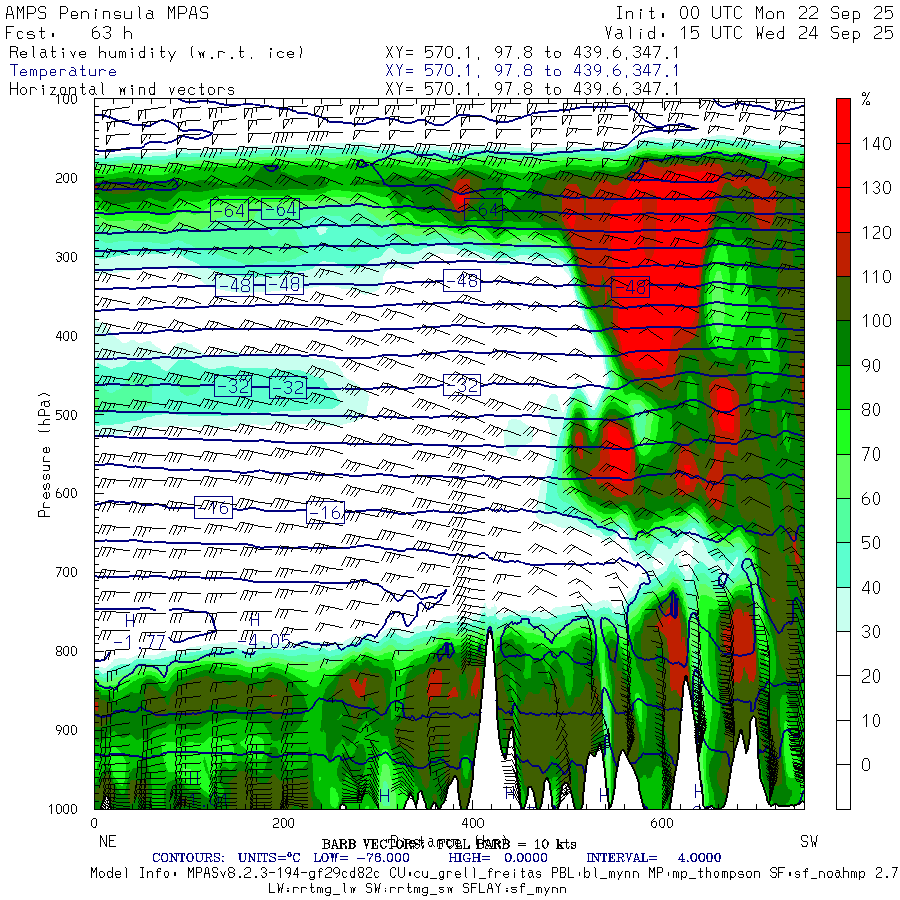
Task: Click the '%' unit label above the color bar
Action: (866, 100)
